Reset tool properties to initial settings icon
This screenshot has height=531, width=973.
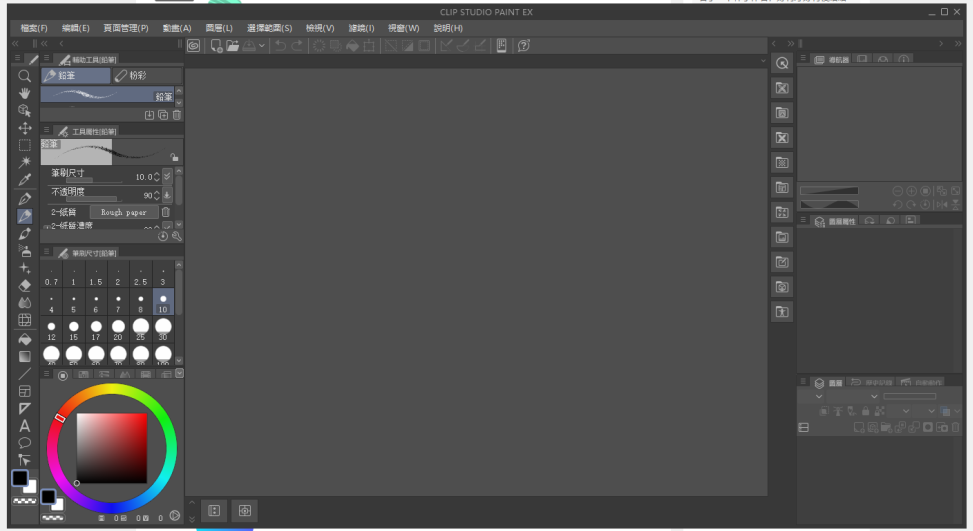point(163,236)
